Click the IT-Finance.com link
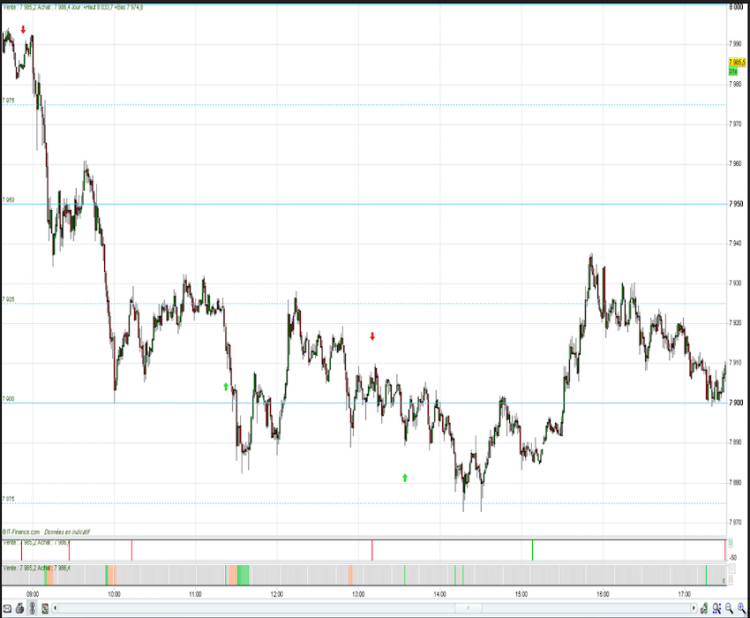The image size is (750, 618). [21, 531]
